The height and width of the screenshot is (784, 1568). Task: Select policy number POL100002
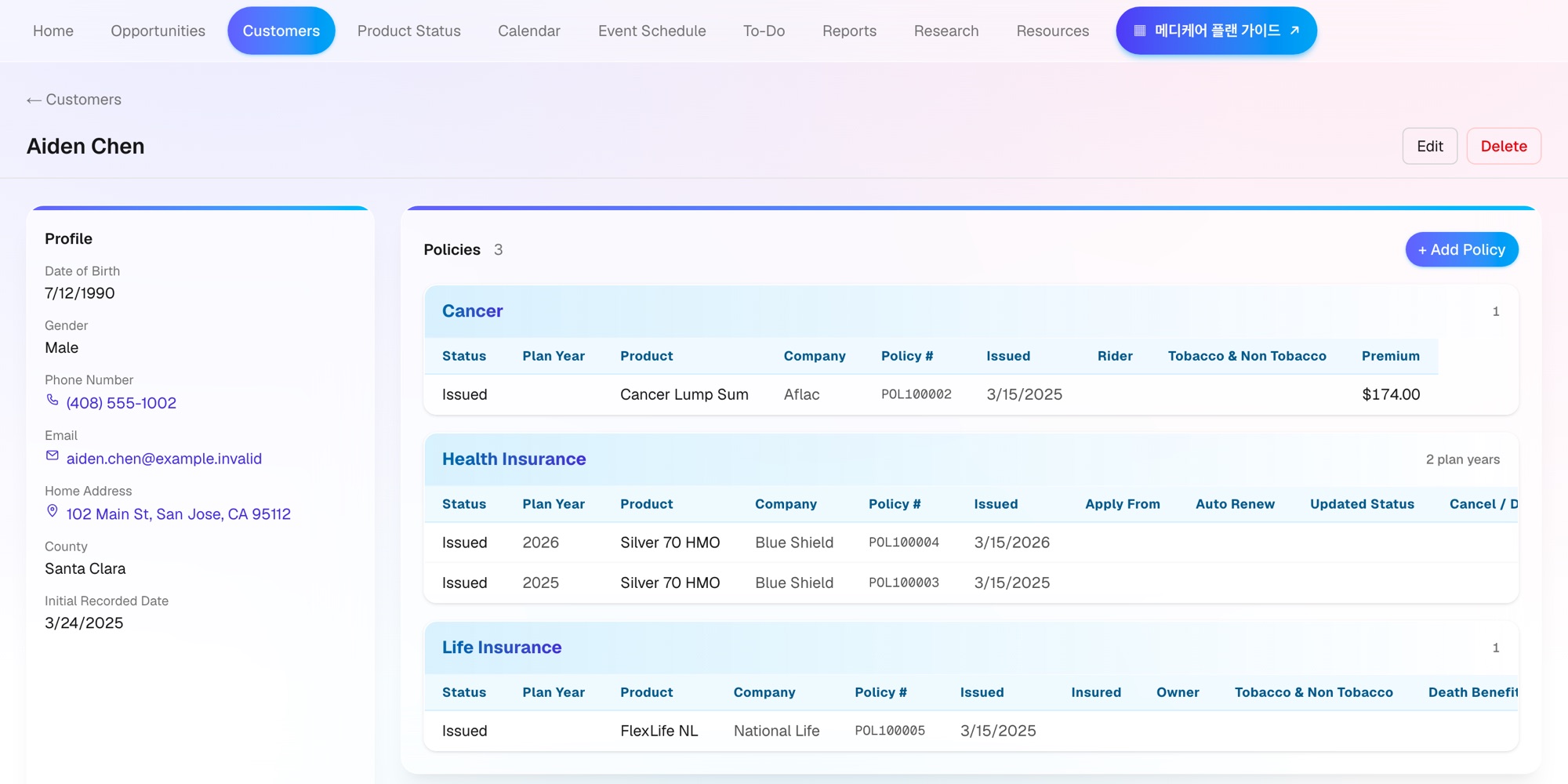916,394
